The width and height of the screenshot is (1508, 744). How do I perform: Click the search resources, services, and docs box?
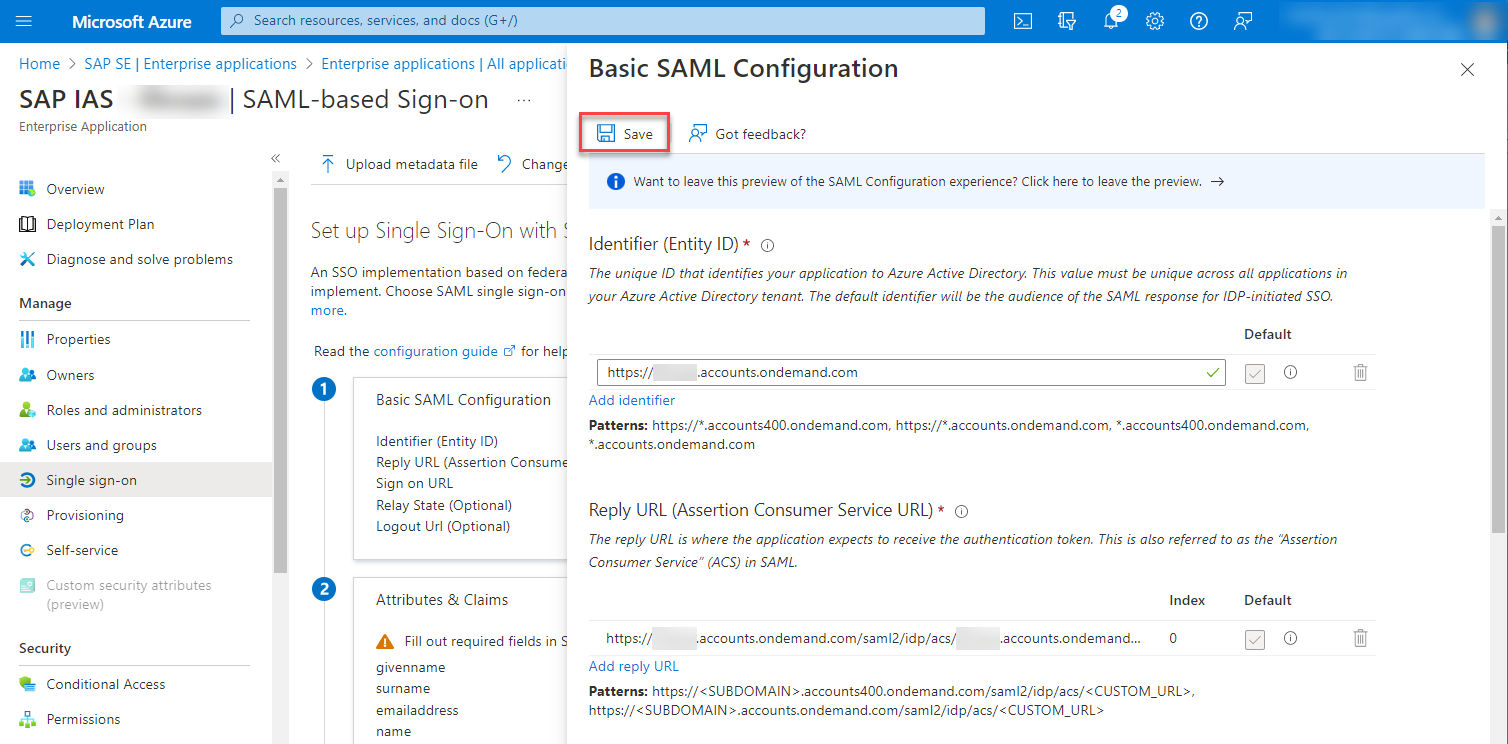[x=602, y=20]
